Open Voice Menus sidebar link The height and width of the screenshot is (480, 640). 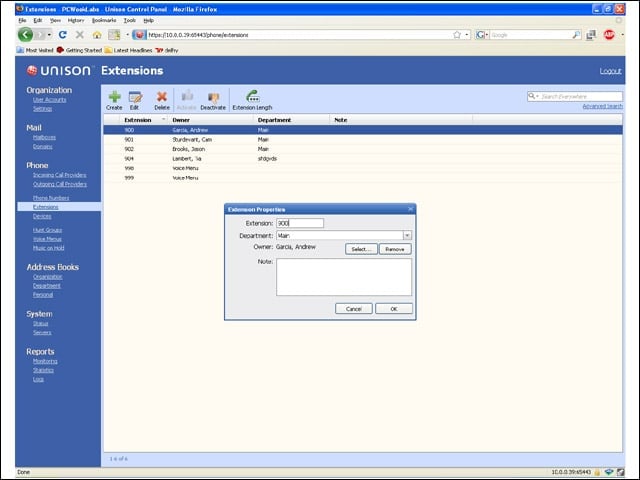coord(47,239)
